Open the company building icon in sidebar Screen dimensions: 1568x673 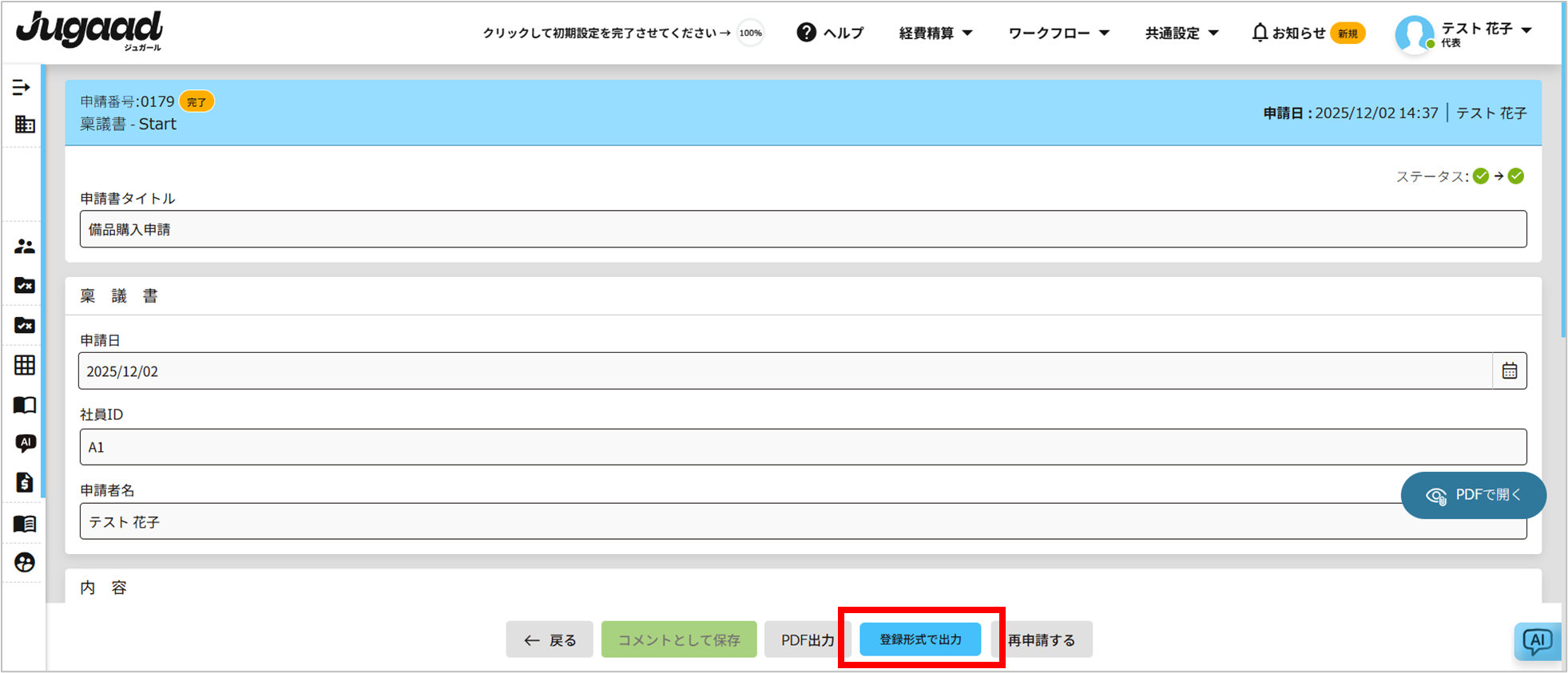point(25,125)
